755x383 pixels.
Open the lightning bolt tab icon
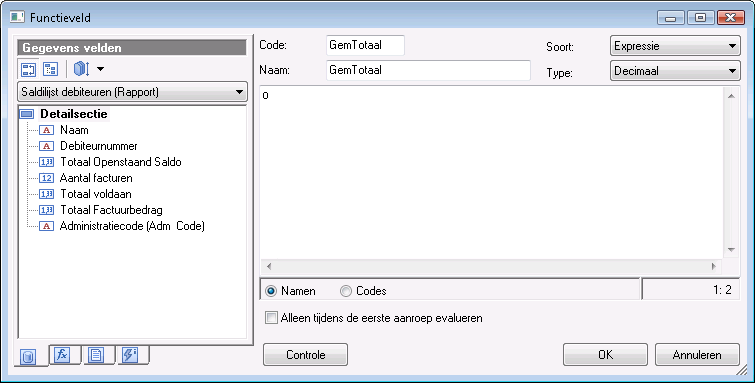(130, 356)
